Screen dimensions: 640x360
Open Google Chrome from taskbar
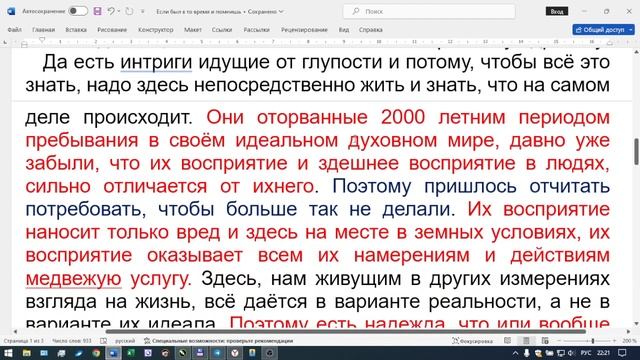tap(96, 353)
